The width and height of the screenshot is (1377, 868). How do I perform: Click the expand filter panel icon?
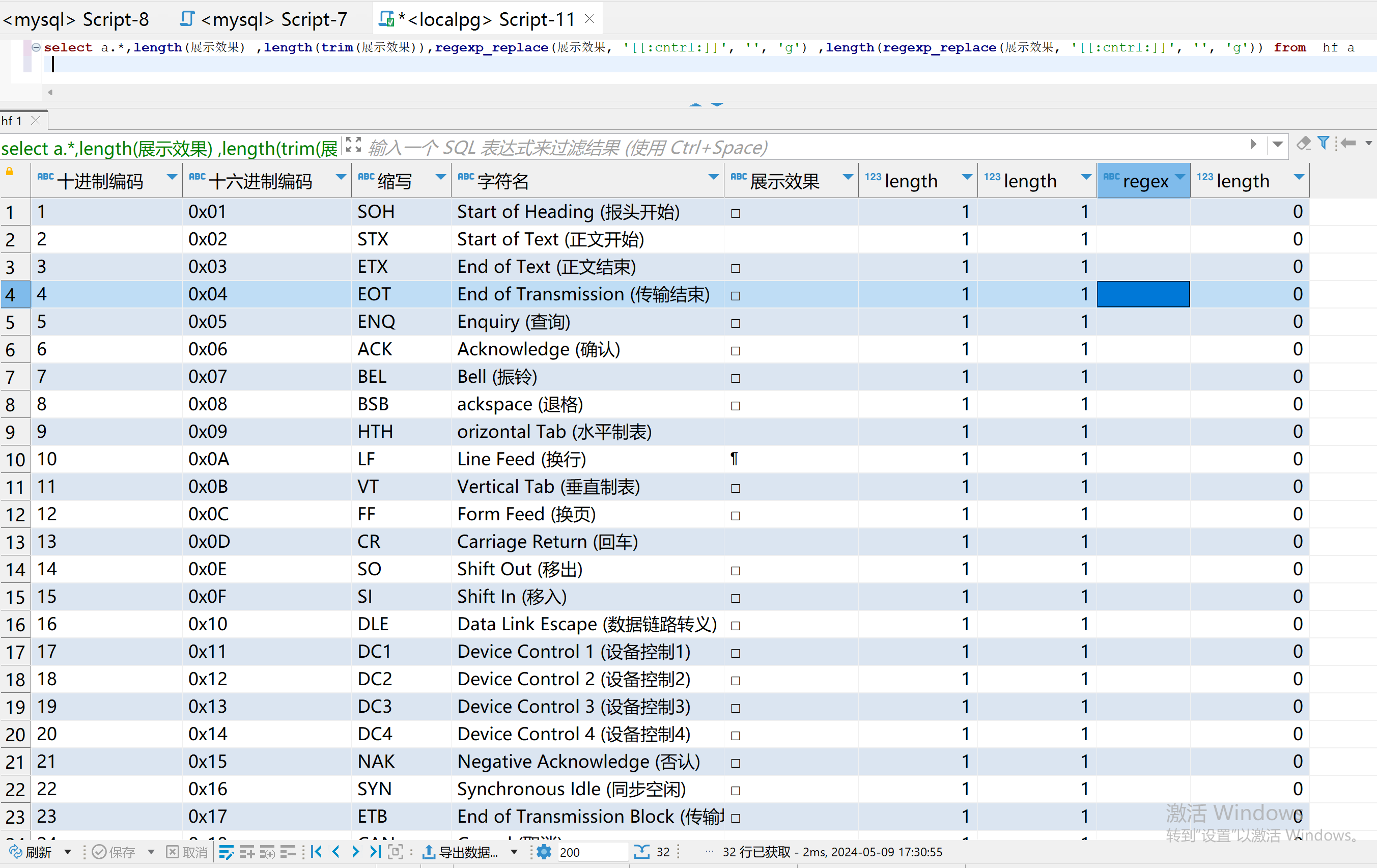353,145
